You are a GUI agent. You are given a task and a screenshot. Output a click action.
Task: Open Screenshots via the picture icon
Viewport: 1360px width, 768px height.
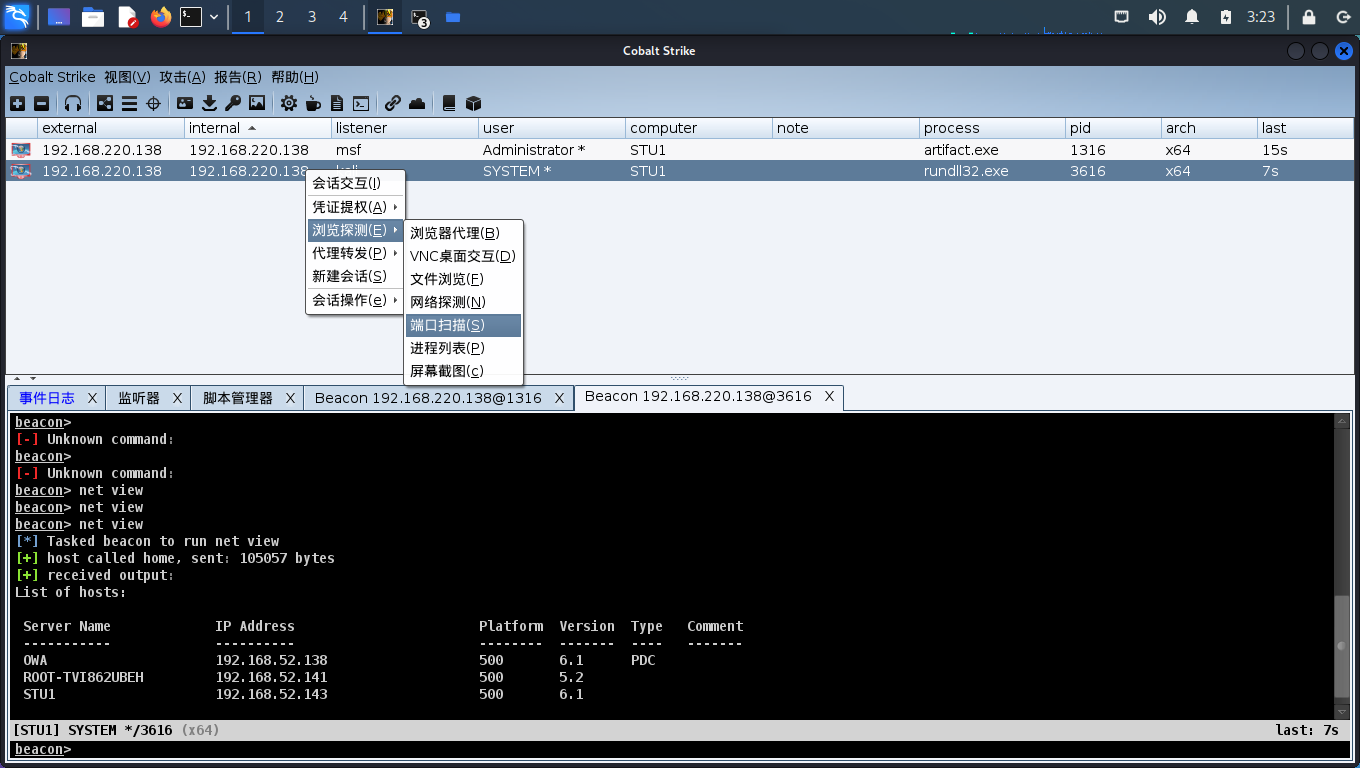click(257, 103)
